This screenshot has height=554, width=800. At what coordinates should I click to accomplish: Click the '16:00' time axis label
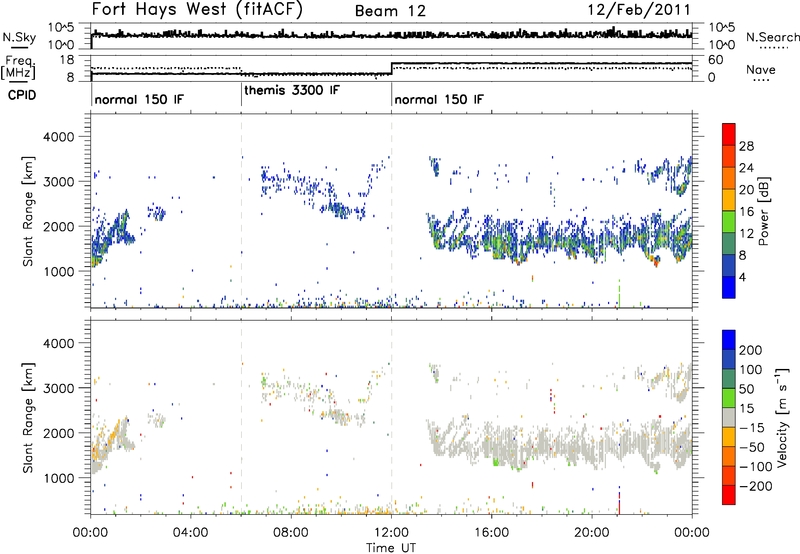tap(491, 532)
